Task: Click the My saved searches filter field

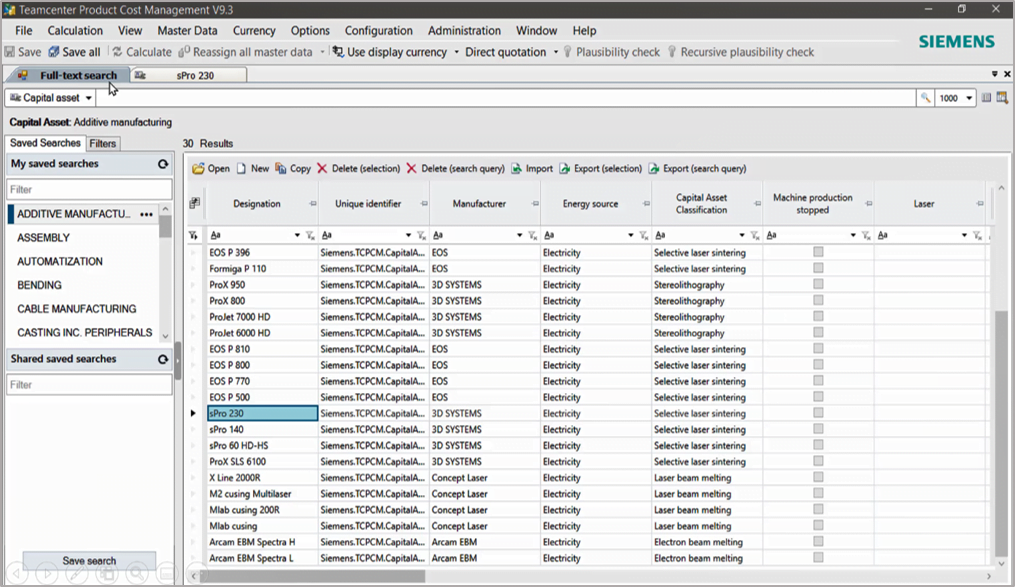Action: click(x=89, y=189)
